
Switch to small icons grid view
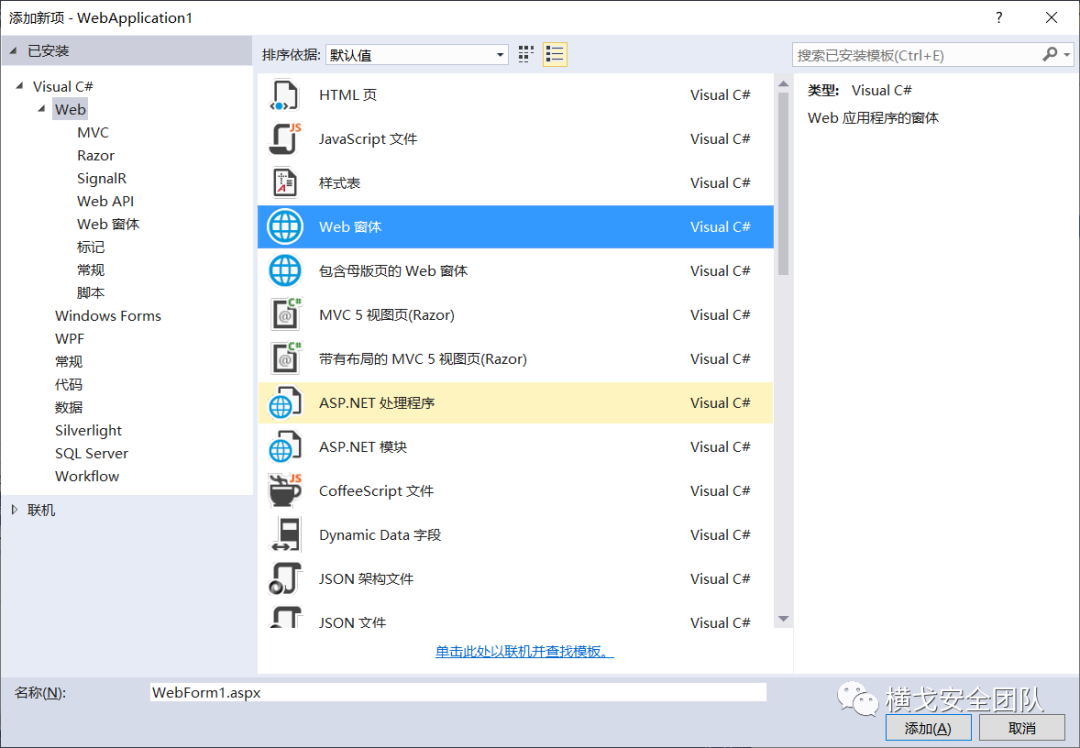(x=526, y=54)
